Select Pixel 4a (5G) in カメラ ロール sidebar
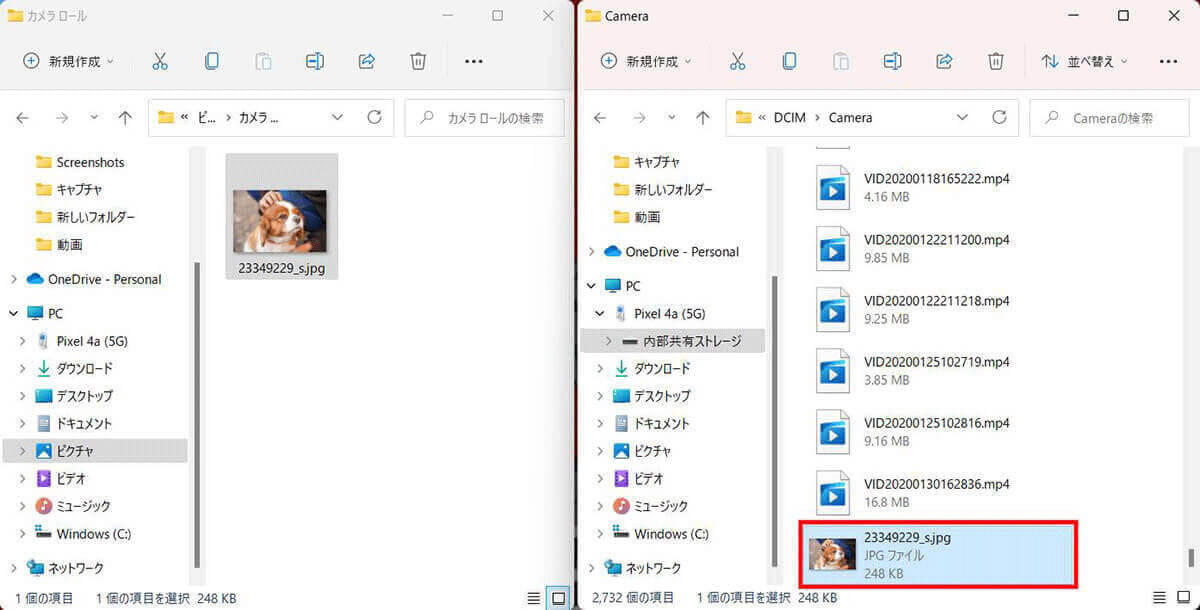Viewport: 1200px width, 610px height. coord(91,341)
